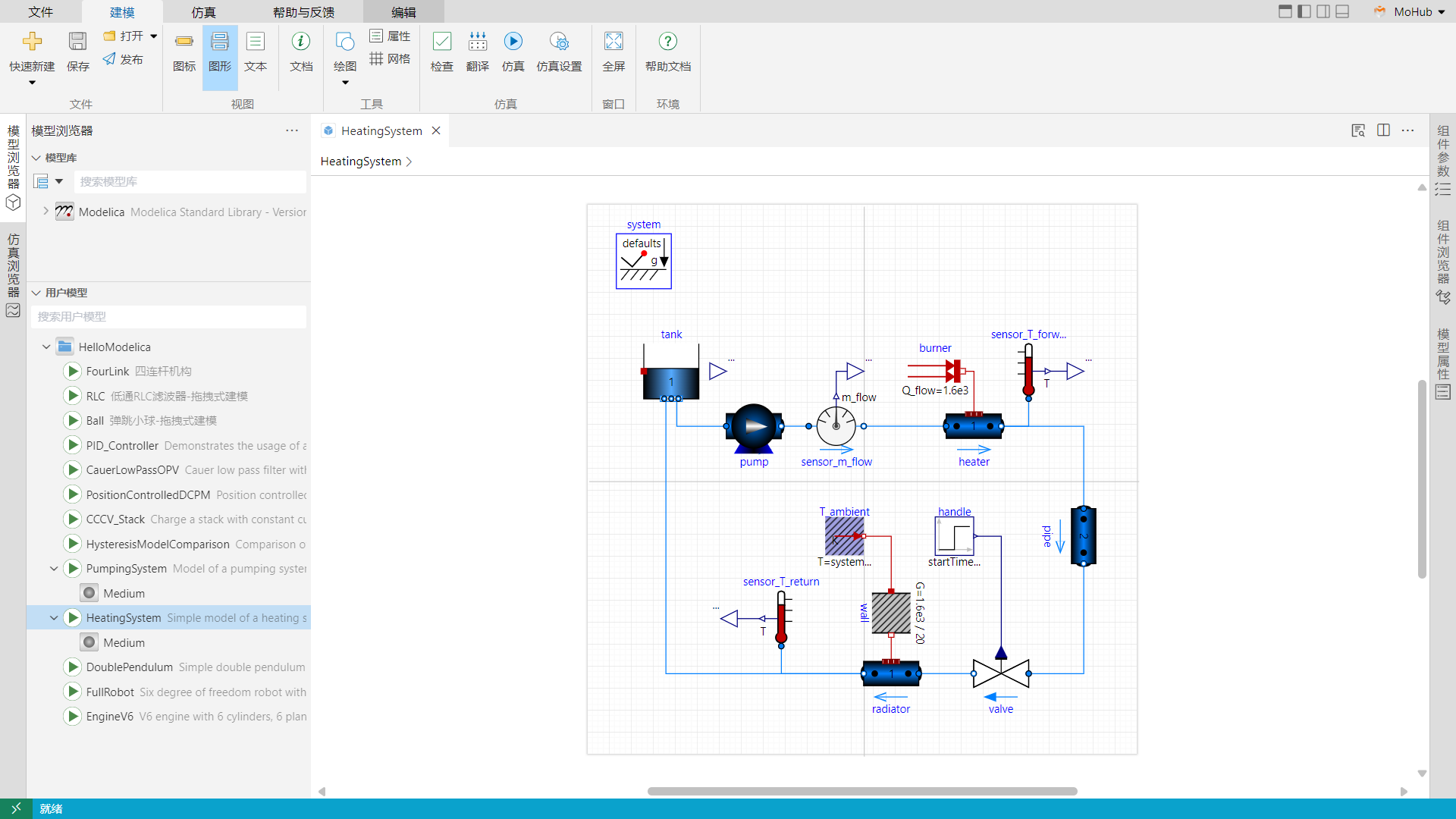Screen dimensions: 1456x819
Task: Select the burner component
Action: (x=935, y=371)
